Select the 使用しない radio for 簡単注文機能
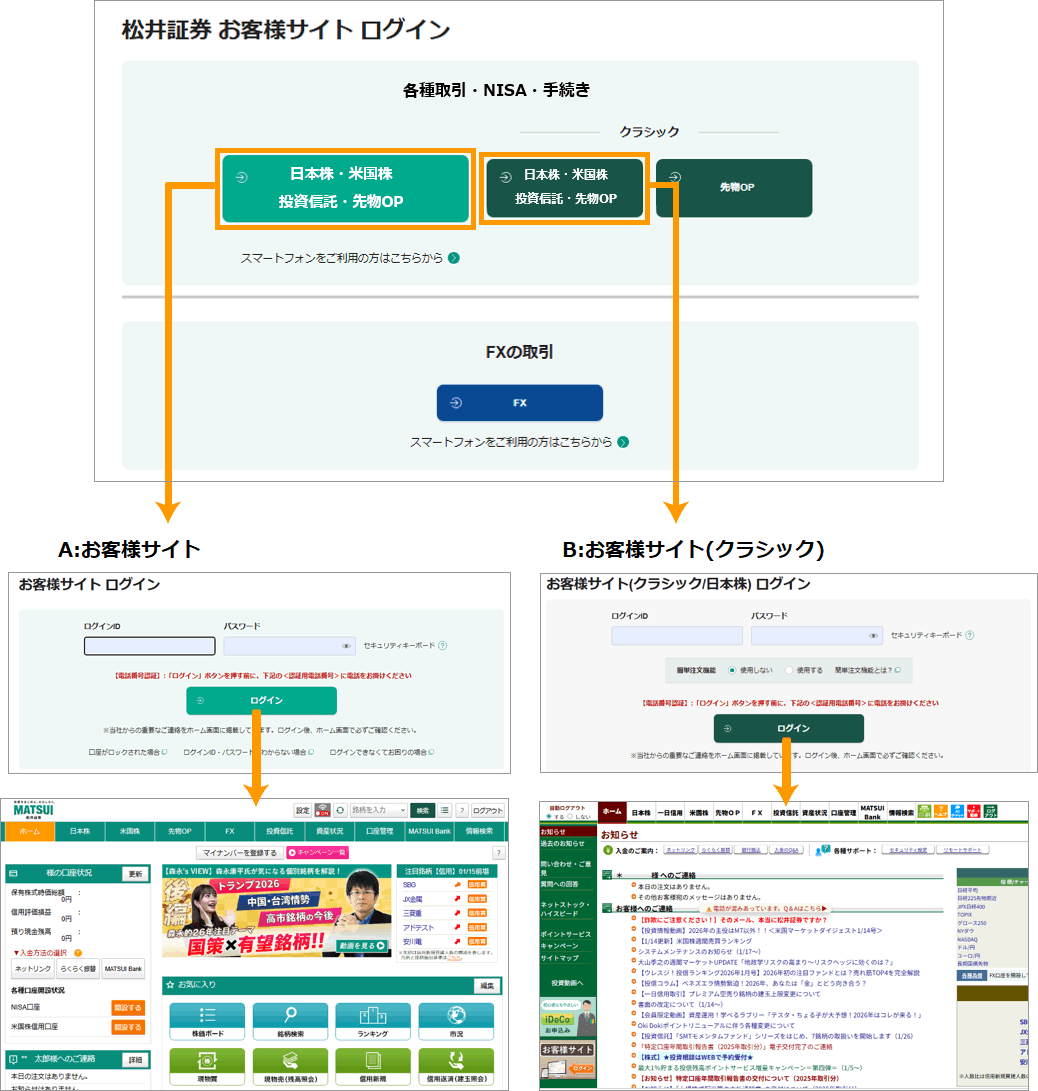1038x1091 pixels. [732, 670]
